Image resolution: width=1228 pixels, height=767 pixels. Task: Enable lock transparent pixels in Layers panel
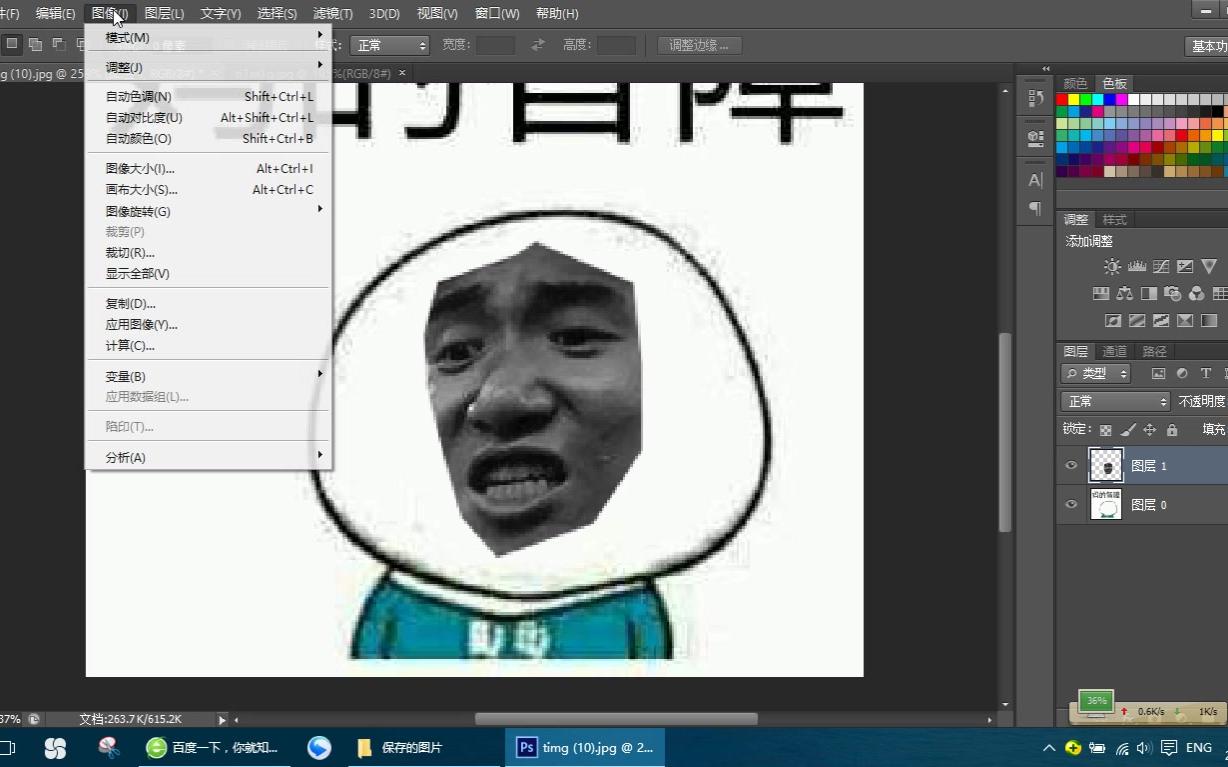pyautogui.click(x=1106, y=429)
